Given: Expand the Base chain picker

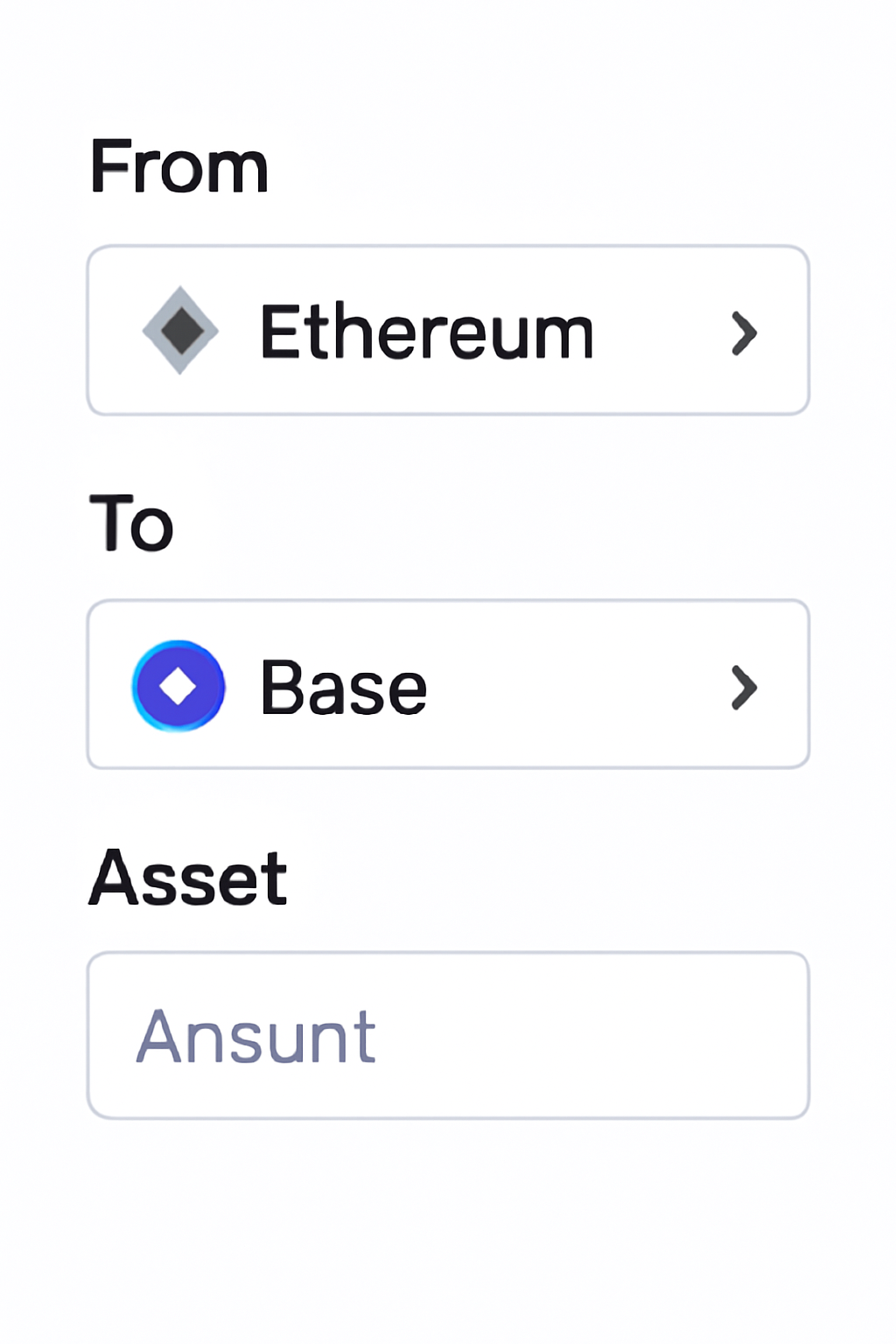Looking at the screenshot, I should (449, 684).
